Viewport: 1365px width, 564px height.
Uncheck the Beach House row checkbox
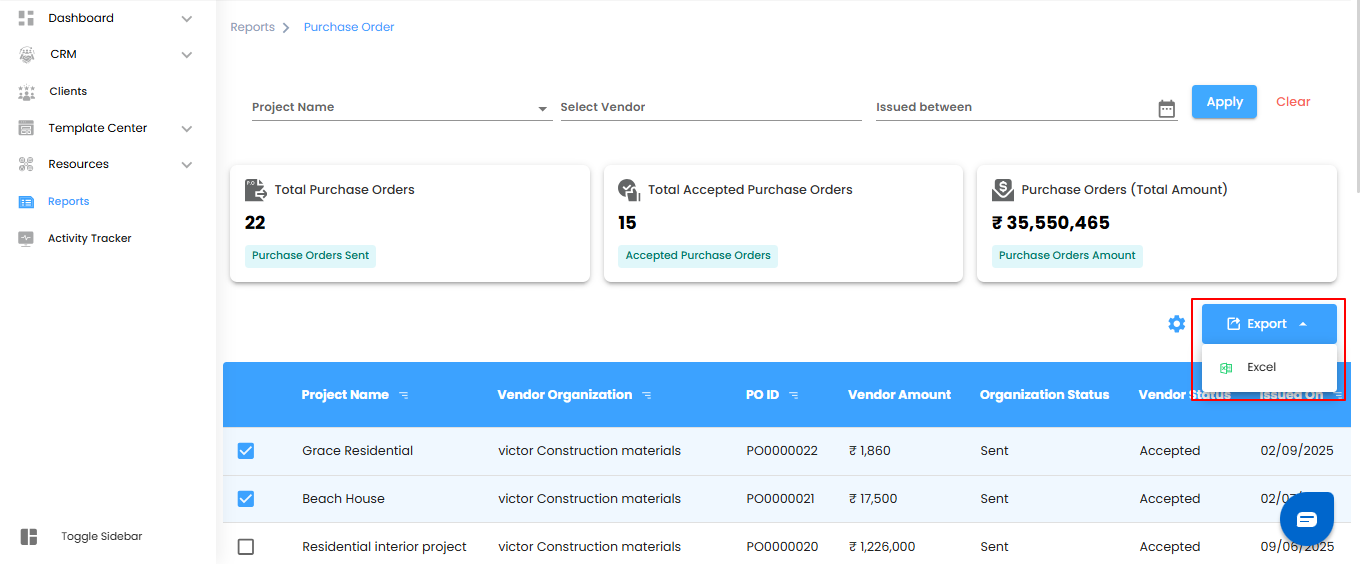[x=246, y=499]
